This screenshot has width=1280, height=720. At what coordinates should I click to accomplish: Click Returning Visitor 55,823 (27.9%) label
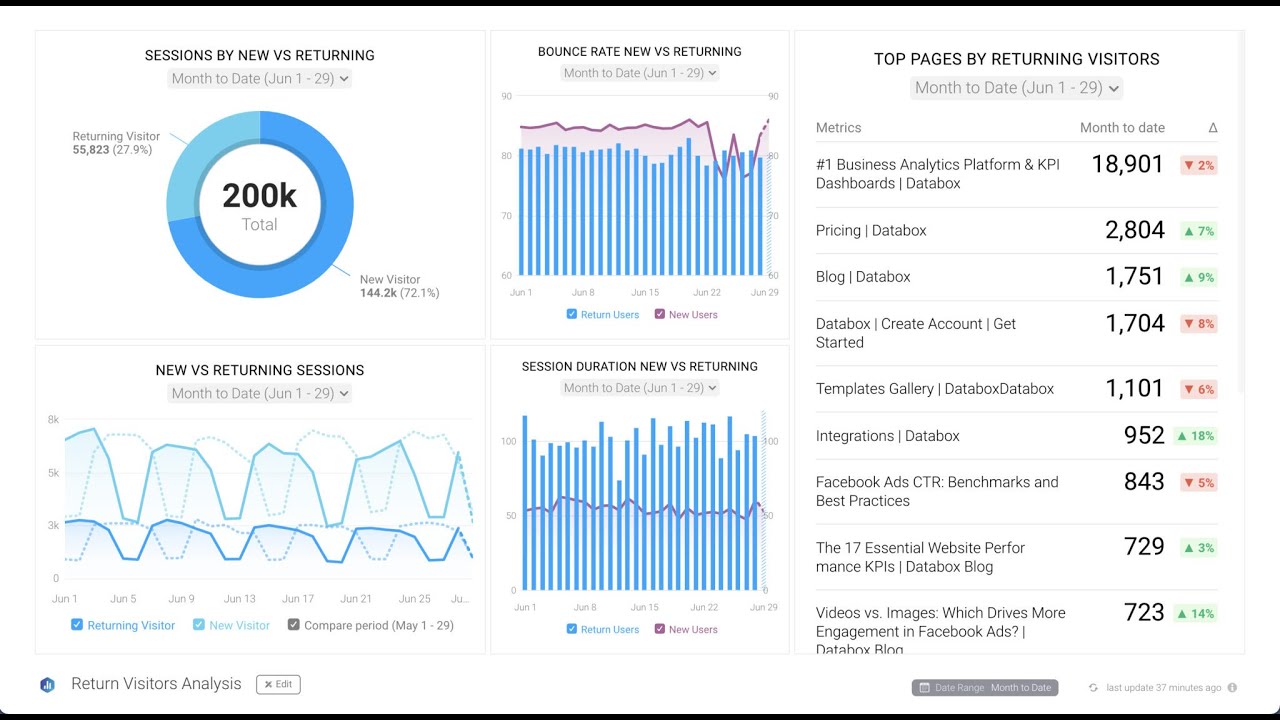tap(116, 143)
